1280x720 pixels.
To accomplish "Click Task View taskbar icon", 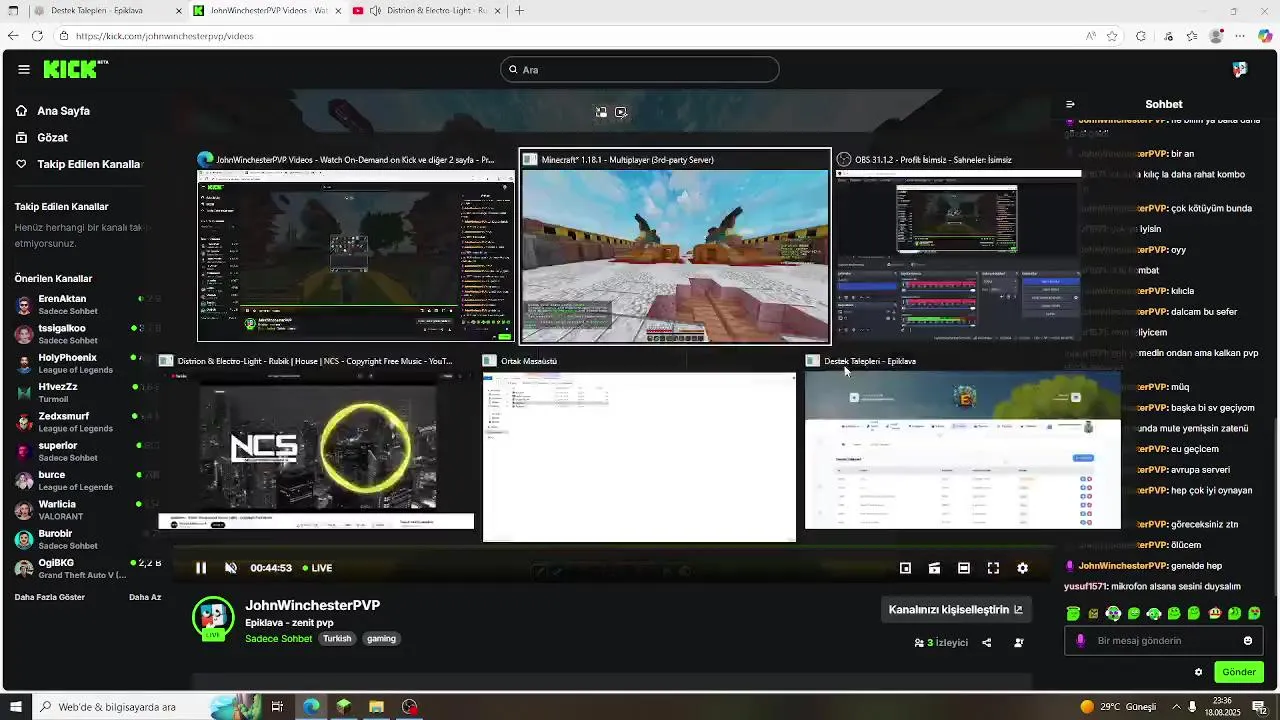I will point(277,707).
